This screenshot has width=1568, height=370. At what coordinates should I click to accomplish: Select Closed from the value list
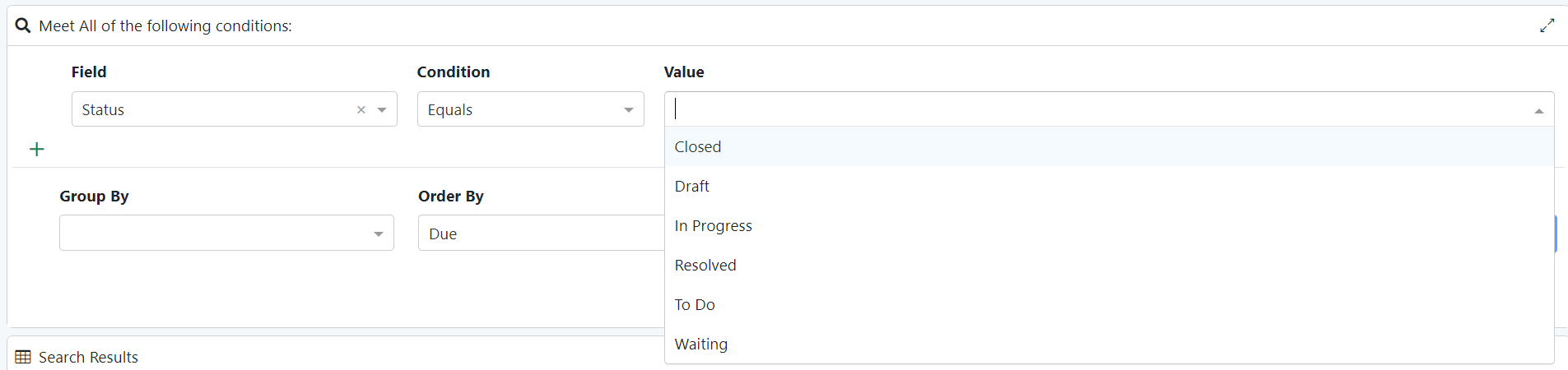[698, 146]
